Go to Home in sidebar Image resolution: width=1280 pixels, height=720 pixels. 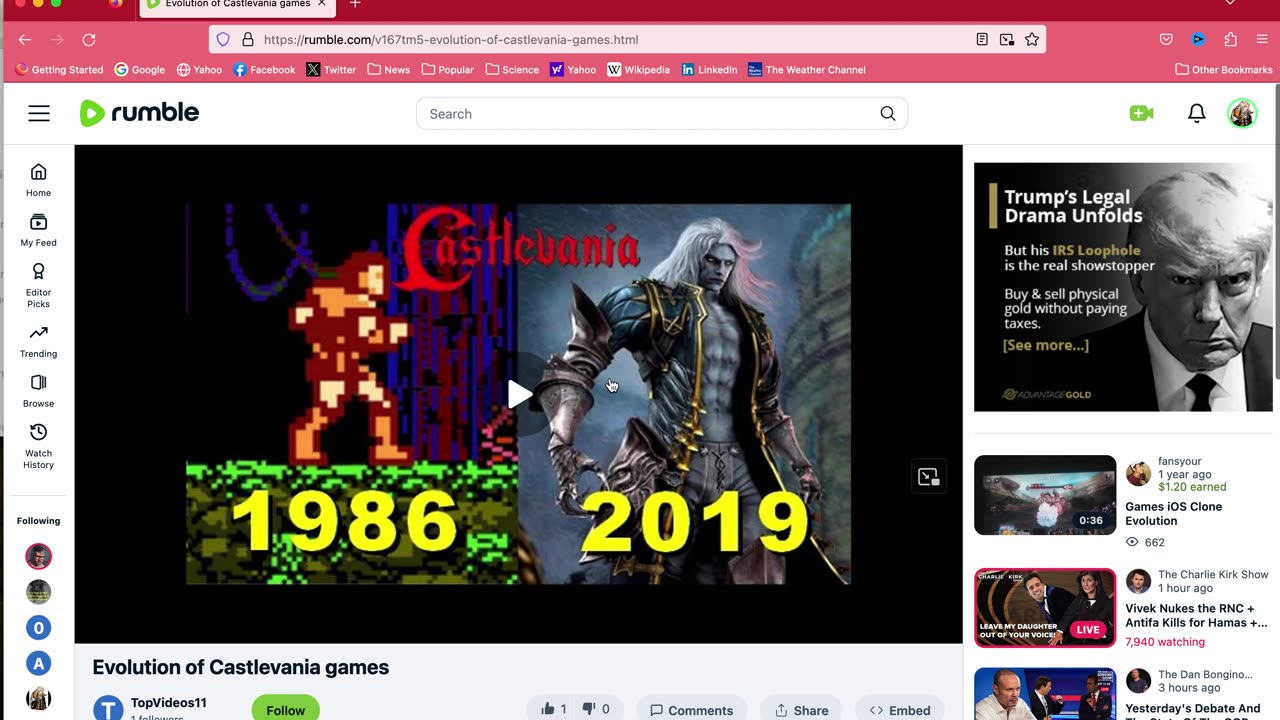(x=38, y=180)
